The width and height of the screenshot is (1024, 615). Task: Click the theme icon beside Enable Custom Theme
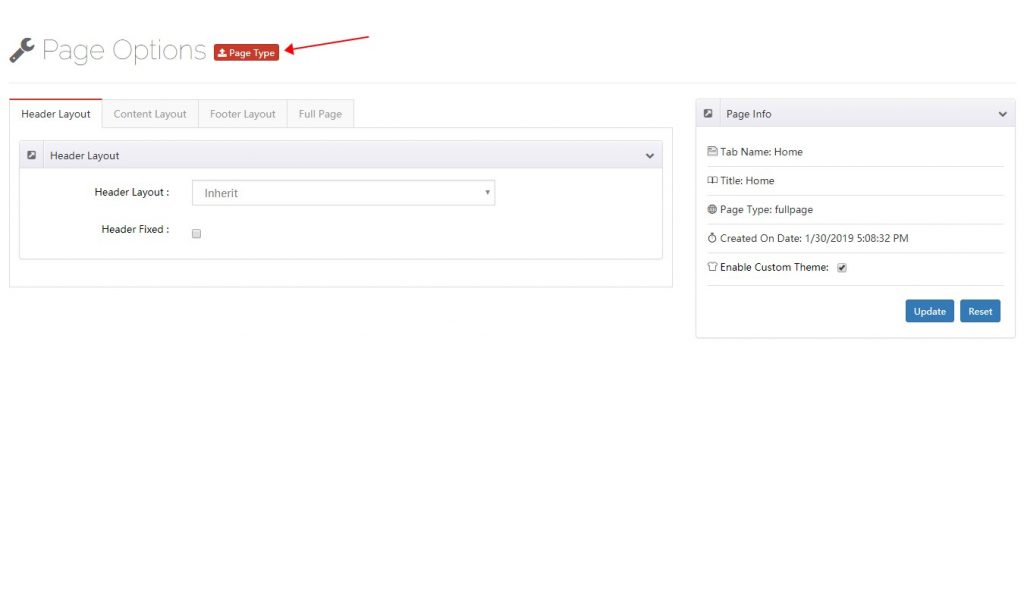712,267
